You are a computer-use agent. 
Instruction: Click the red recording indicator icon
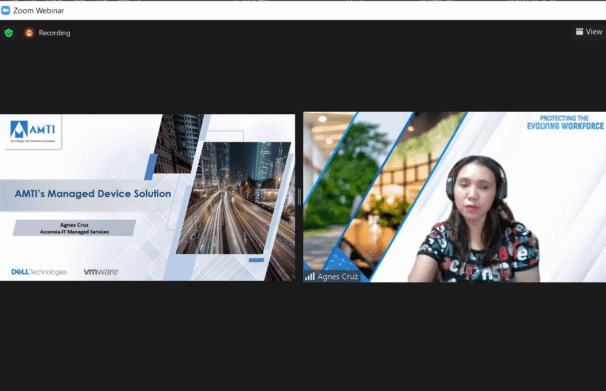pos(29,33)
